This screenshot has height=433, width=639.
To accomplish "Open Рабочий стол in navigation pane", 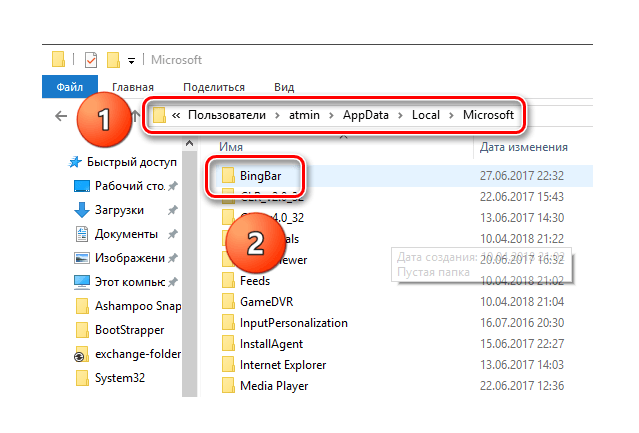I will click(130, 186).
